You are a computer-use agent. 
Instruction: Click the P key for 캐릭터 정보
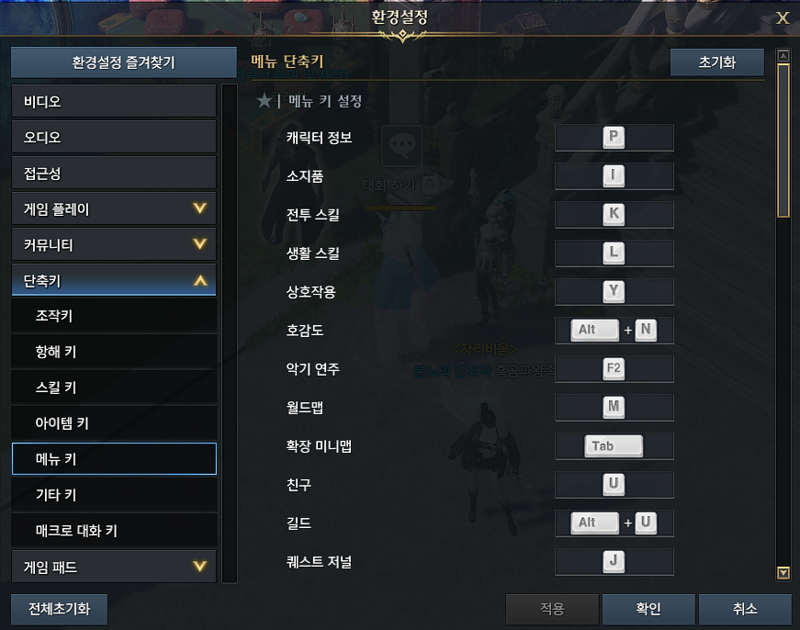(614, 137)
